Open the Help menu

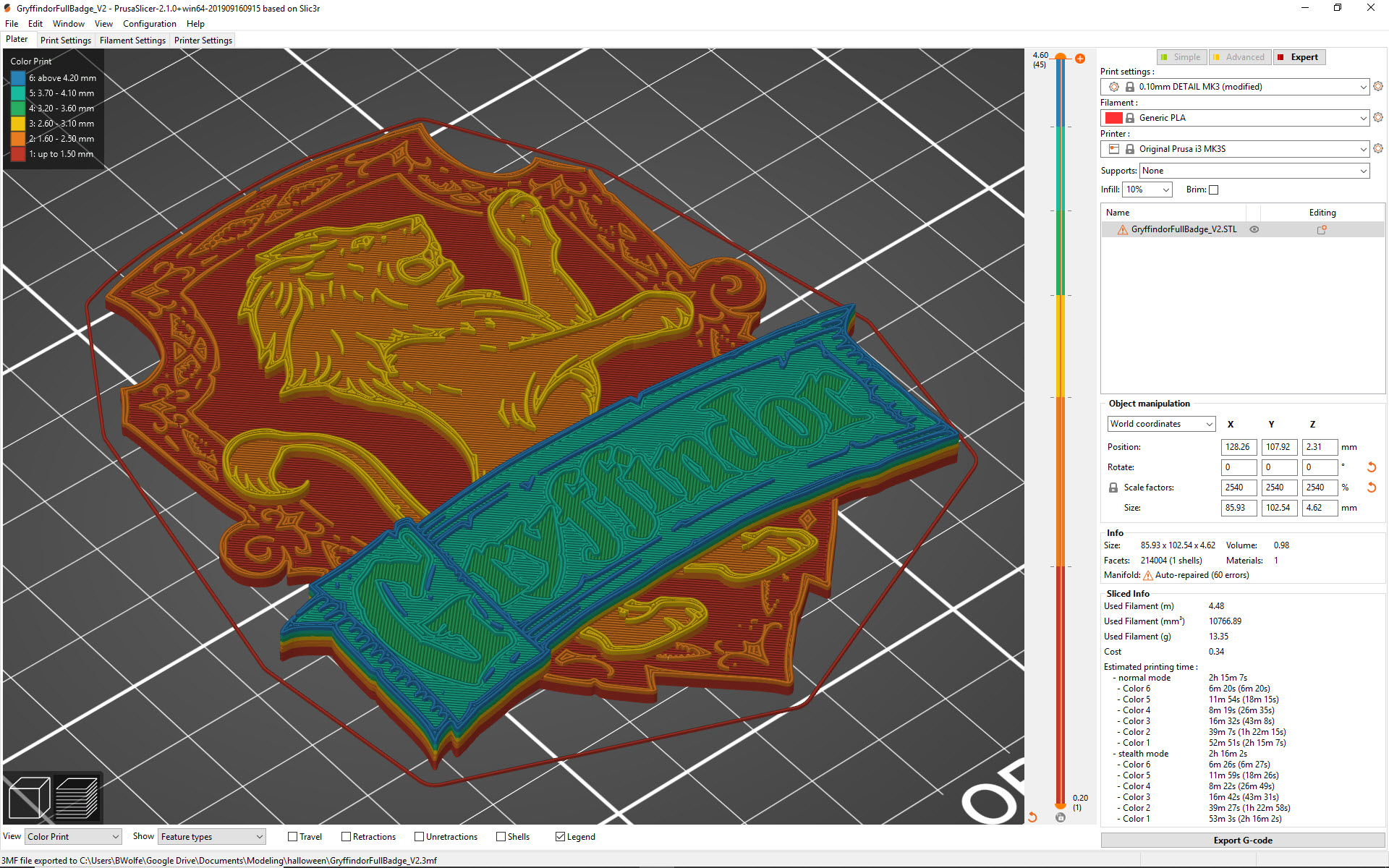195,24
